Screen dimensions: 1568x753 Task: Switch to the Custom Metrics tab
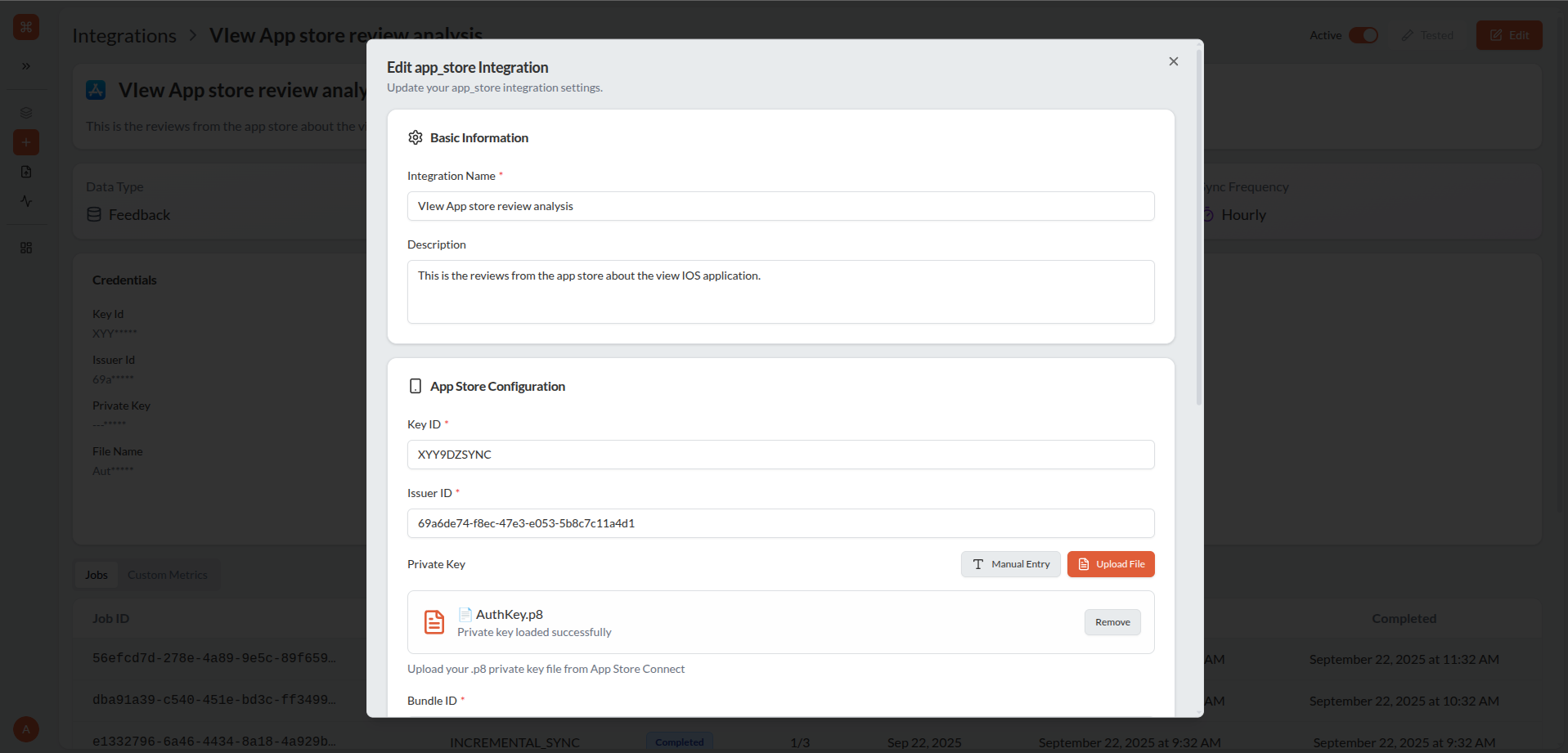167,574
